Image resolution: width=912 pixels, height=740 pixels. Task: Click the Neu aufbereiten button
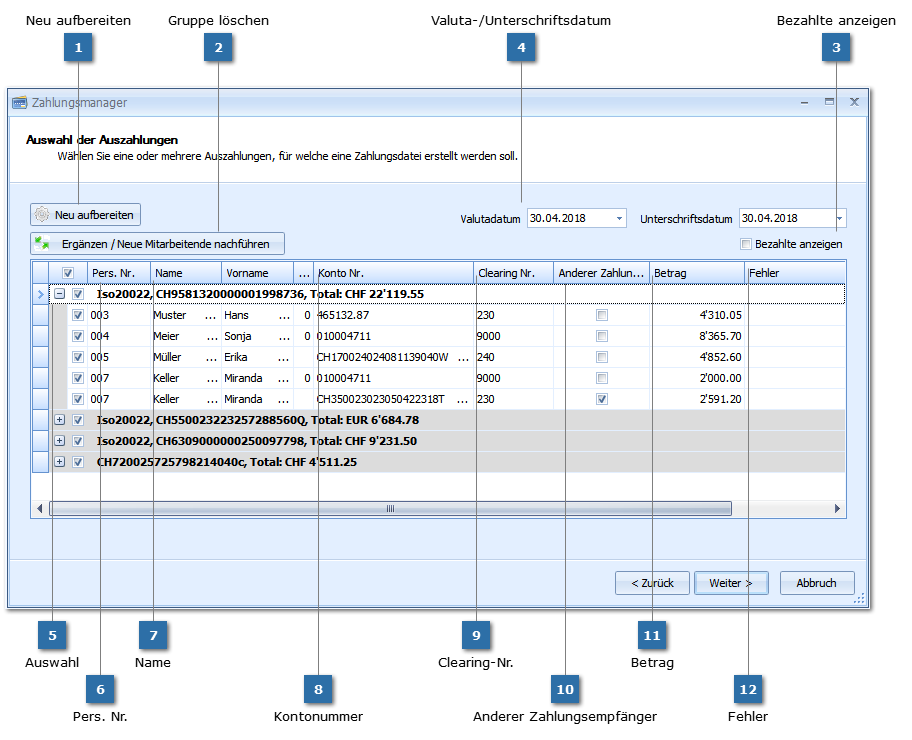click(86, 215)
